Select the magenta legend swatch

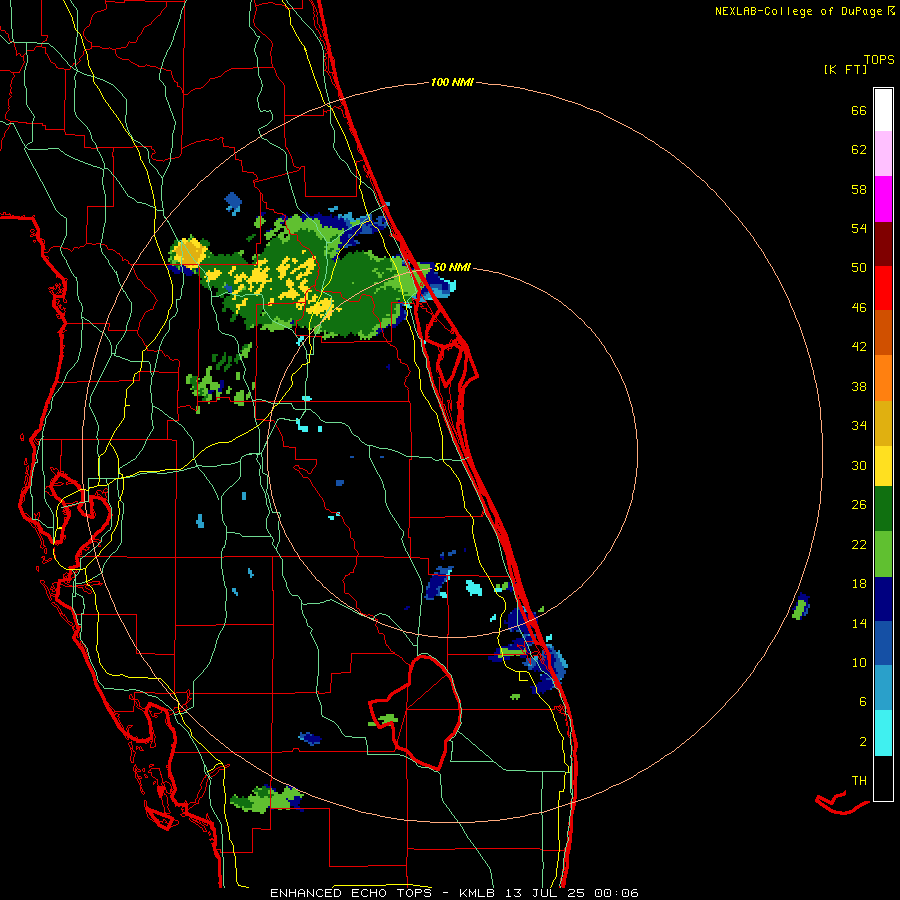883,199
